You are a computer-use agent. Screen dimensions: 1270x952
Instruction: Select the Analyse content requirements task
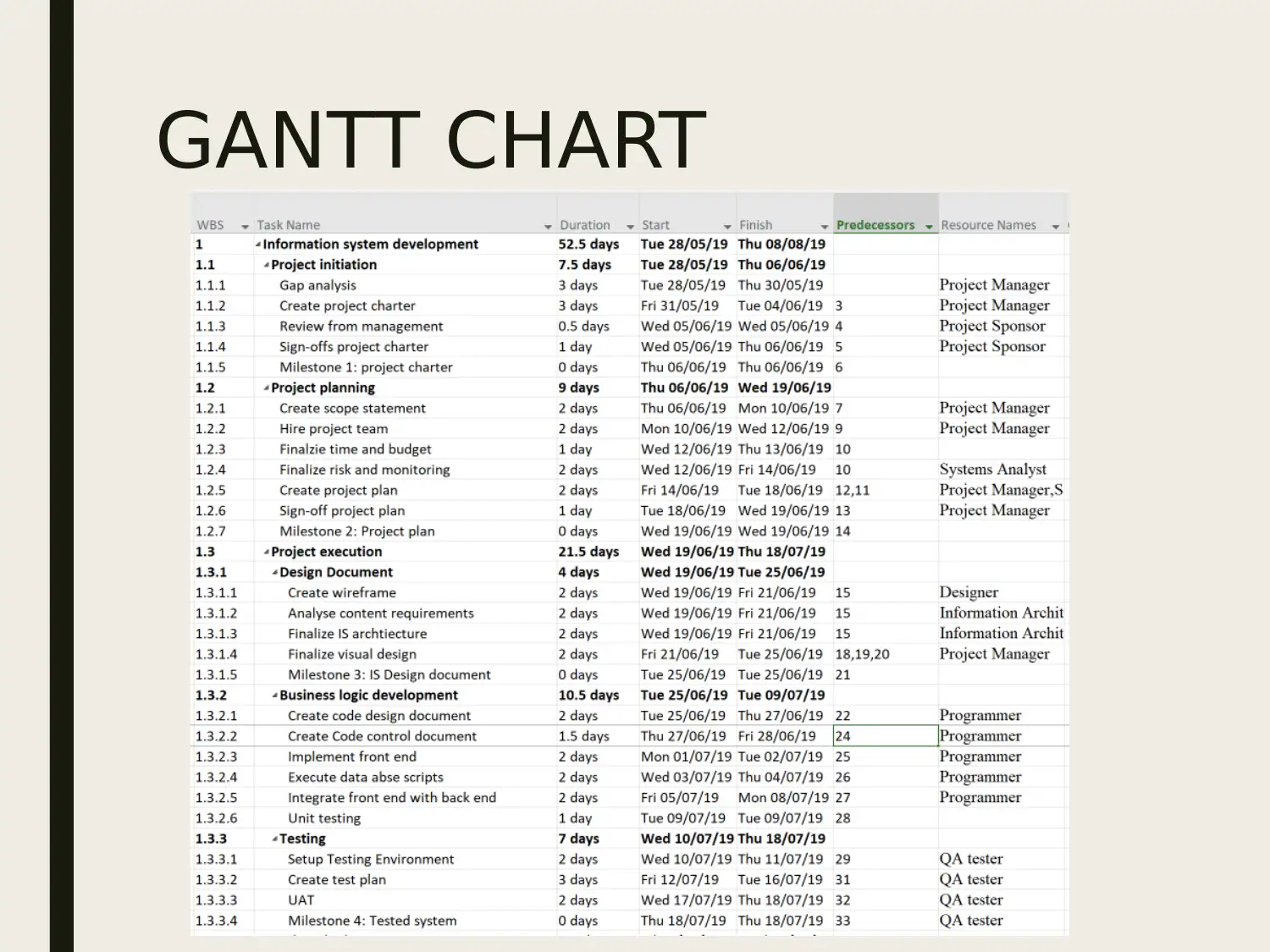[x=381, y=614]
